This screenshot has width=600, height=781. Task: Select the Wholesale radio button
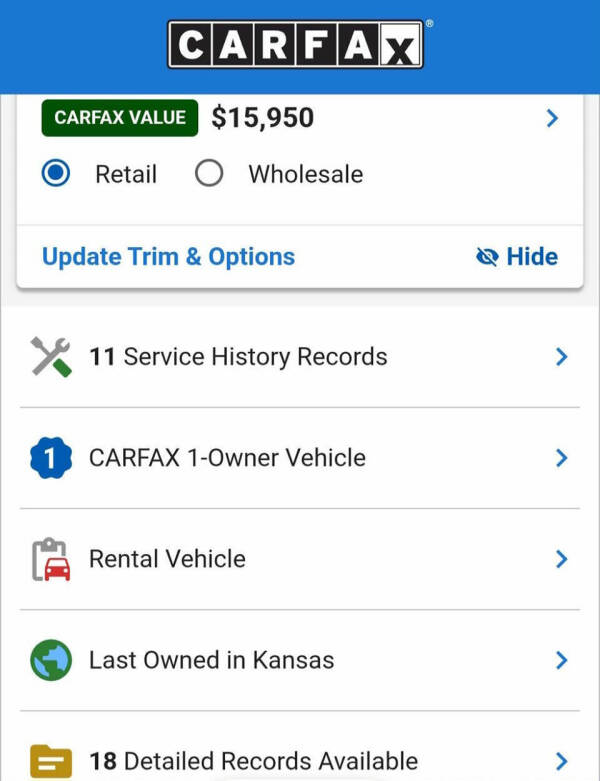click(209, 173)
